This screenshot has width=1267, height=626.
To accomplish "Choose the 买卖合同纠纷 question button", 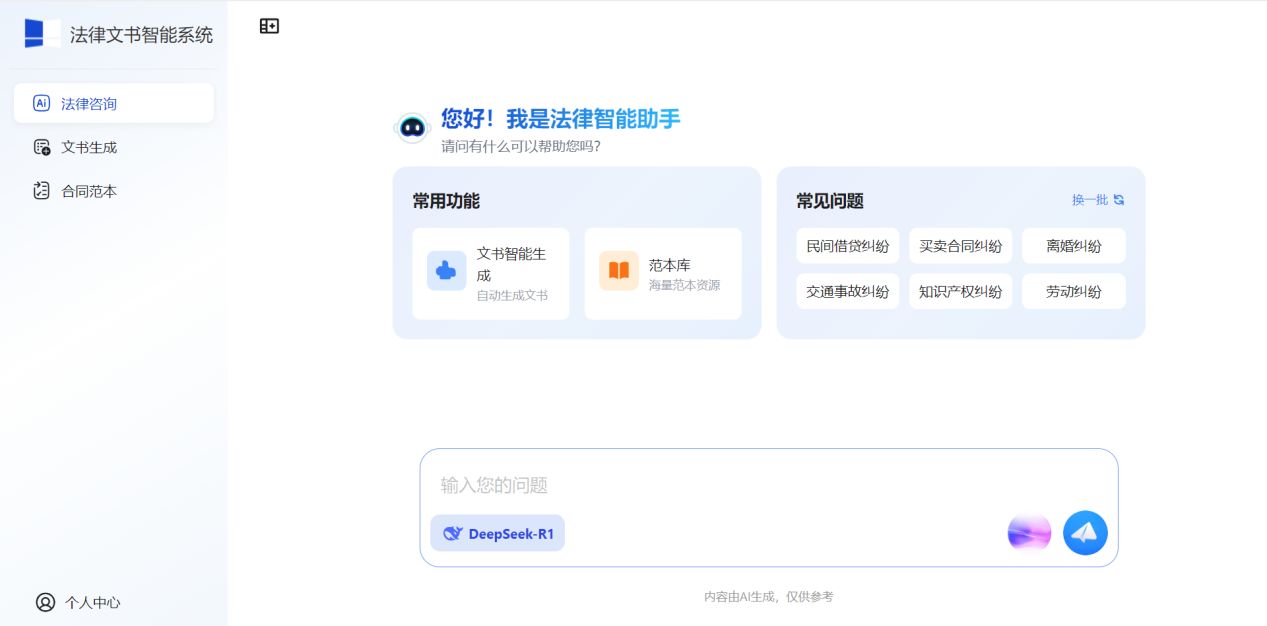I will click(960, 246).
